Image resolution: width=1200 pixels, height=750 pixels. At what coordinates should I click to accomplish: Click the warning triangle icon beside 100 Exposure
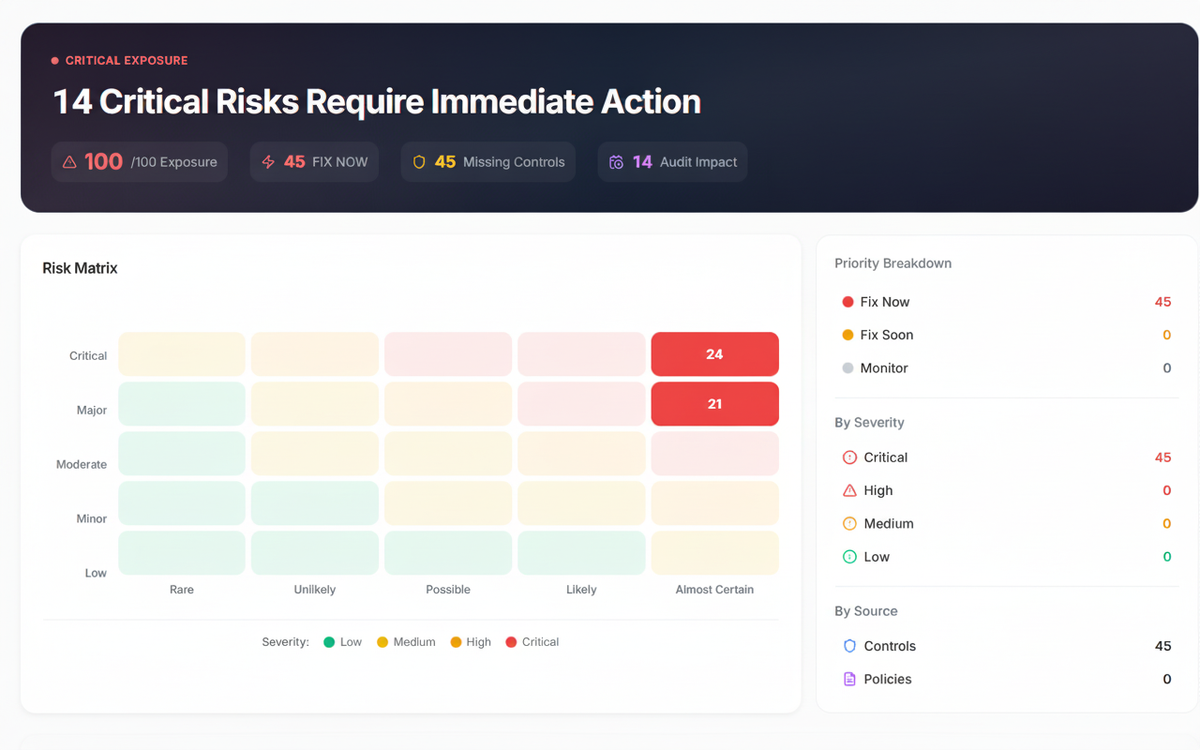[x=69, y=162]
